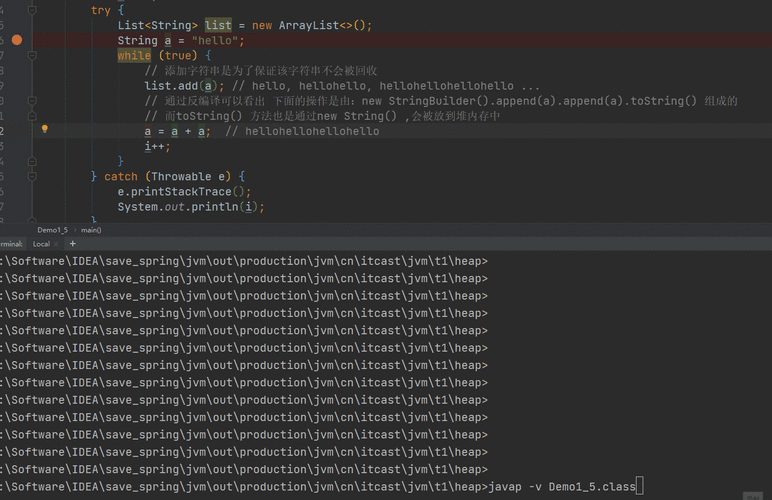Click the ArrayList class name in code
Viewport: 772px width, 500px height.
click(x=308, y=25)
